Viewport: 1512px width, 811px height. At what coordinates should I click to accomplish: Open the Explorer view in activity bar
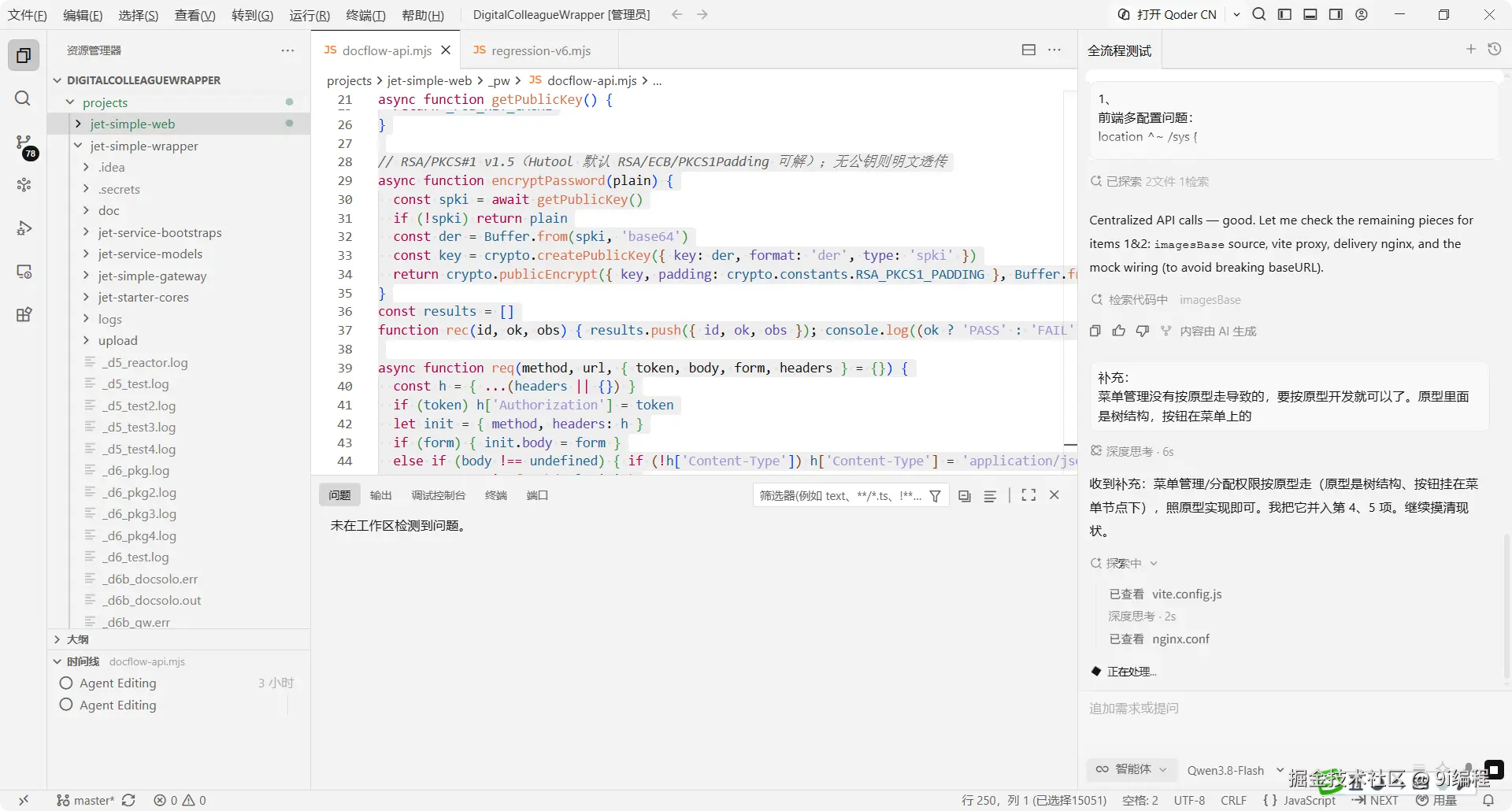24,55
